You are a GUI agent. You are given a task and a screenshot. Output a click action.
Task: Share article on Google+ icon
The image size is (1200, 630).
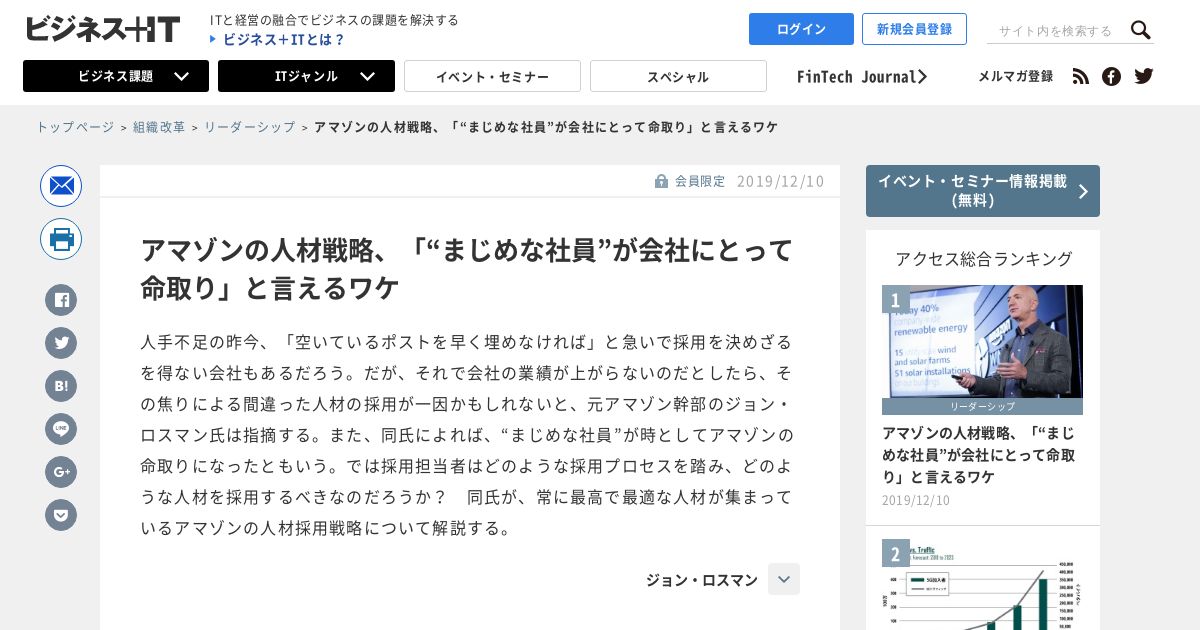(x=61, y=472)
